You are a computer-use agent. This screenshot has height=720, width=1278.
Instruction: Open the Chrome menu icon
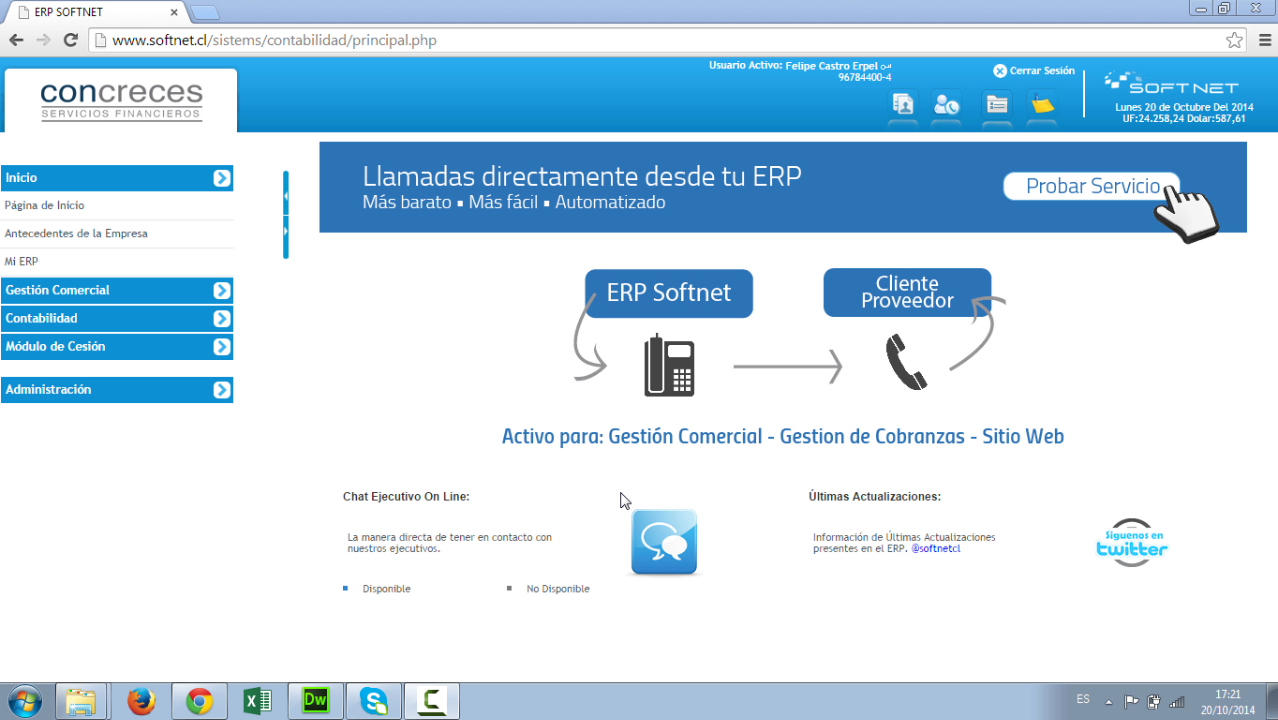coord(1264,40)
